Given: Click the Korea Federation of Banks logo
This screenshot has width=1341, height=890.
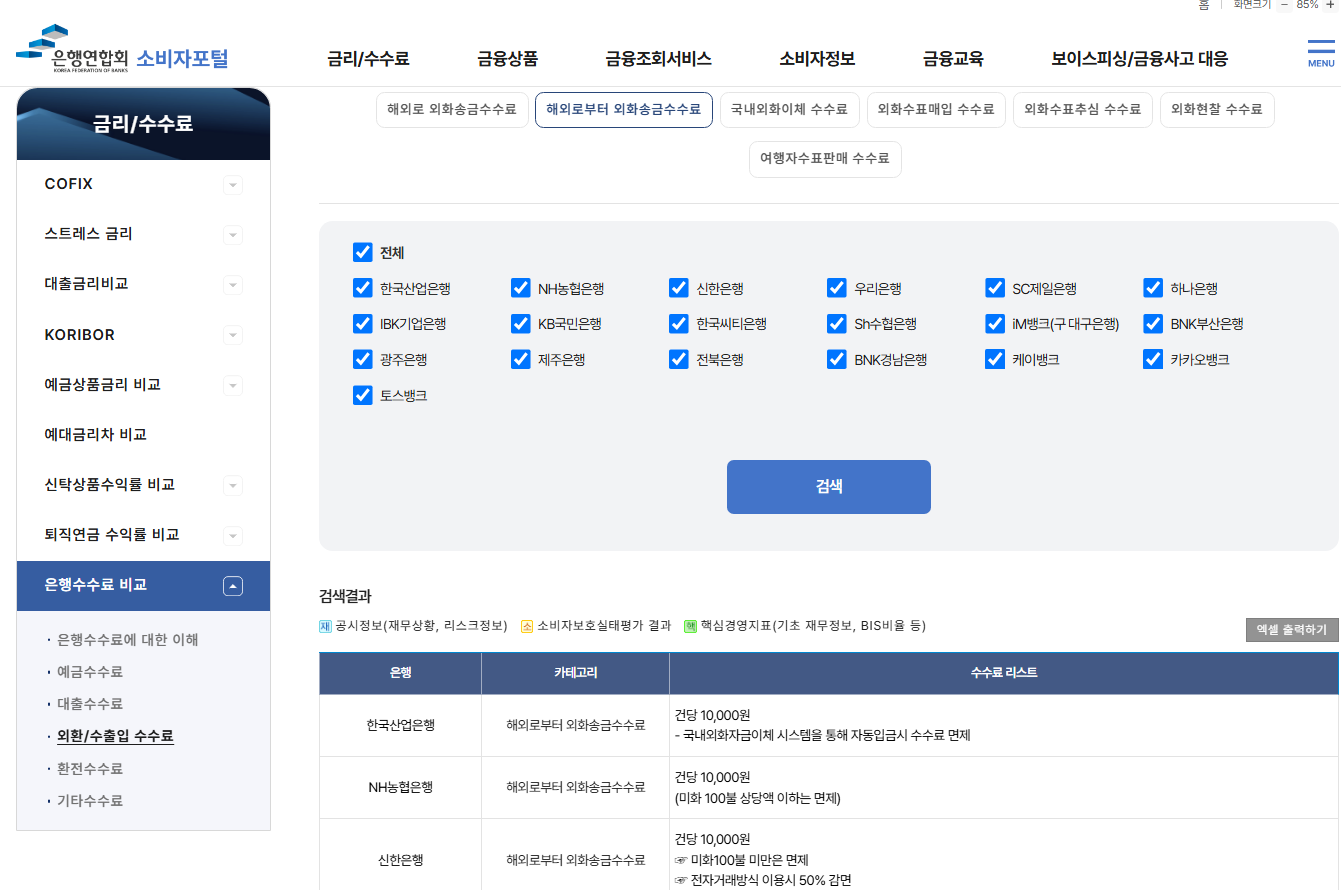Looking at the screenshot, I should coord(72,50).
